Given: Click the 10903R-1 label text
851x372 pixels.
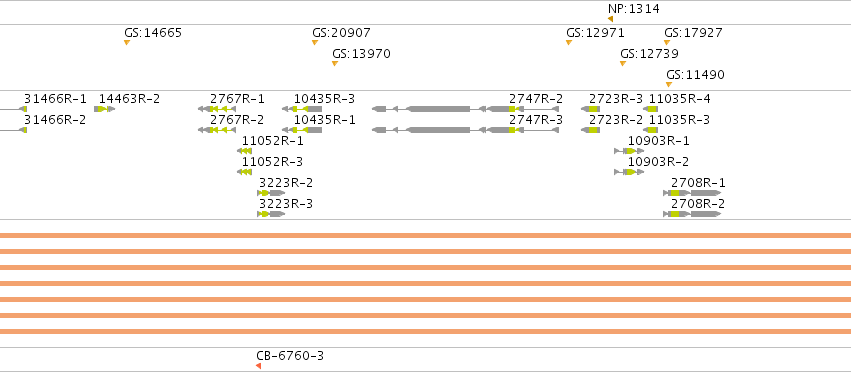Looking at the screenshot, I should click(x=658, y=141).
